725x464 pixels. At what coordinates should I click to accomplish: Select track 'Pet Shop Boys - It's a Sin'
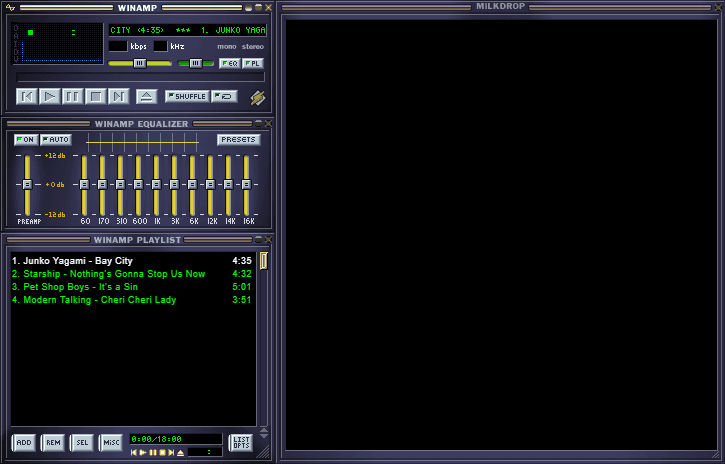[133, 287]
